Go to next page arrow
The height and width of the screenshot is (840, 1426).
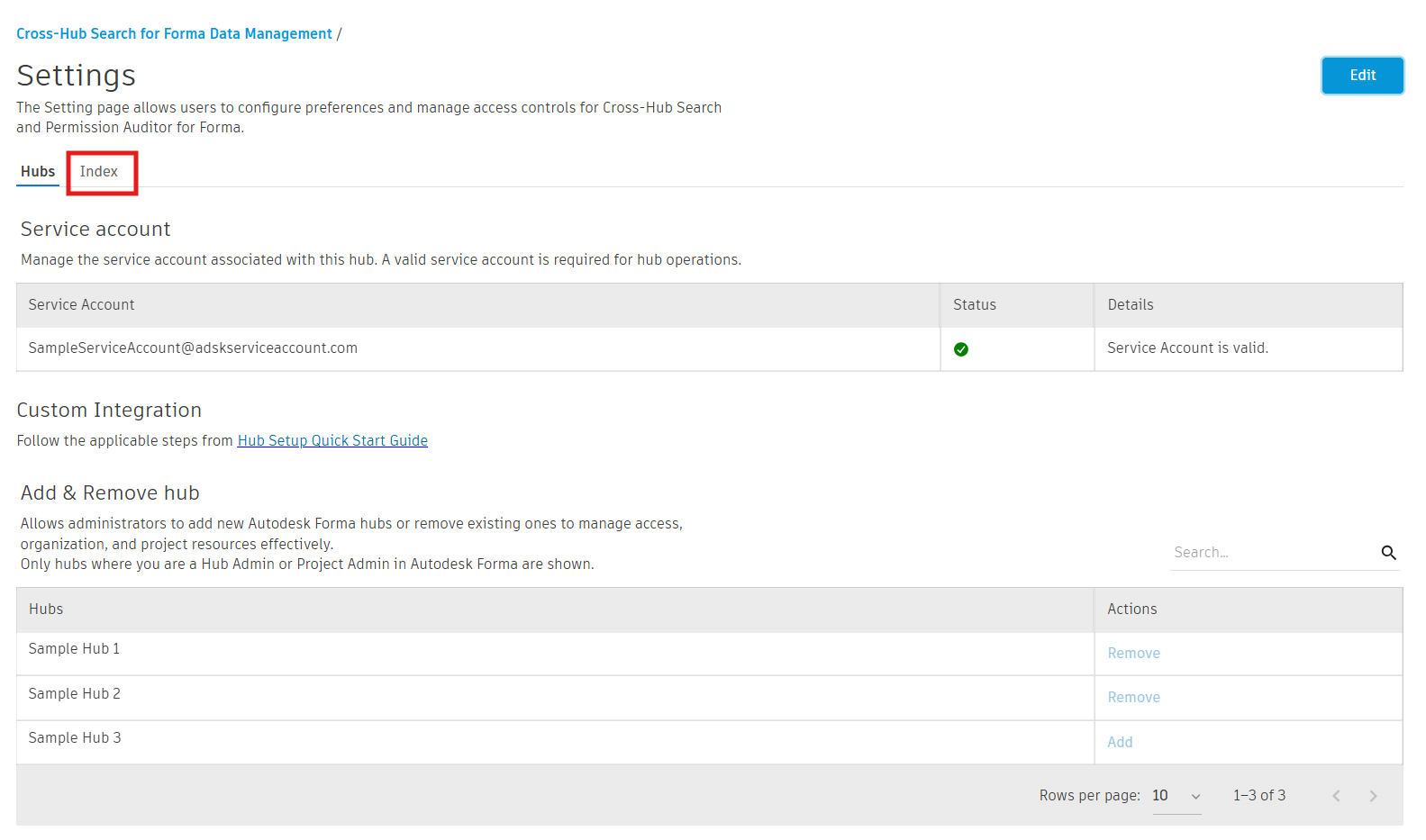tap(1373, 796)
